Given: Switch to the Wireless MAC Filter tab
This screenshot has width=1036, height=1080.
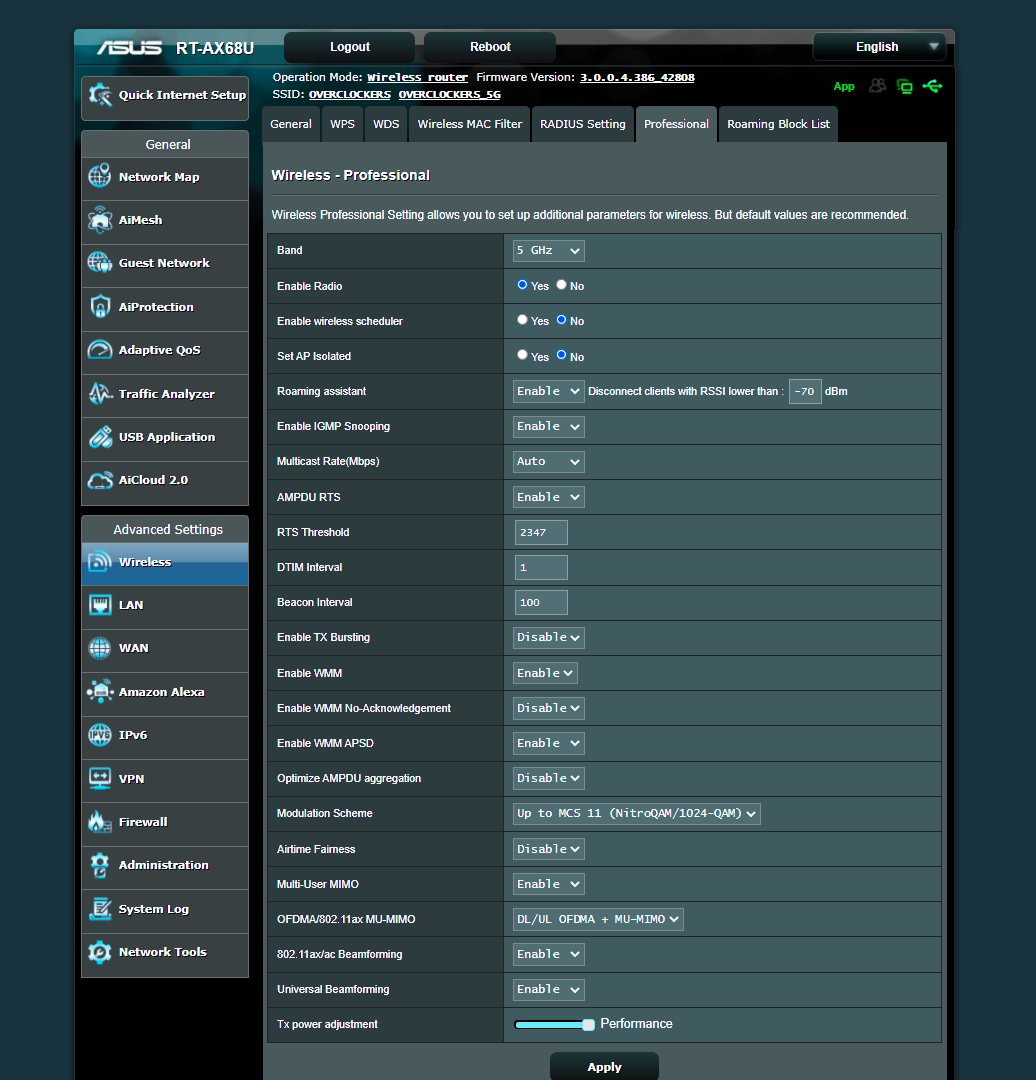Looking at the screenshot, I should coord(469,125).
